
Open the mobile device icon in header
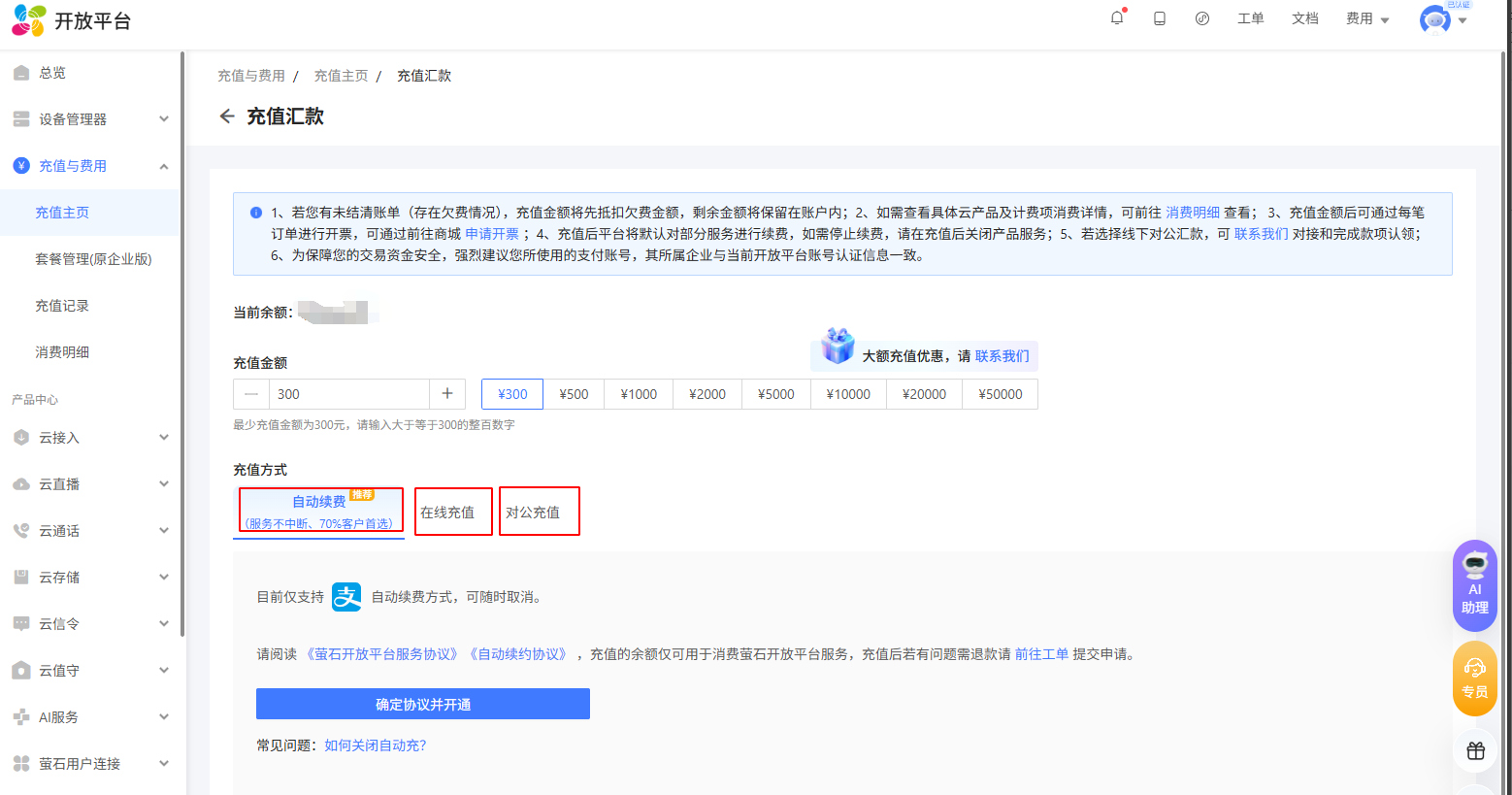coord(1159,18)
